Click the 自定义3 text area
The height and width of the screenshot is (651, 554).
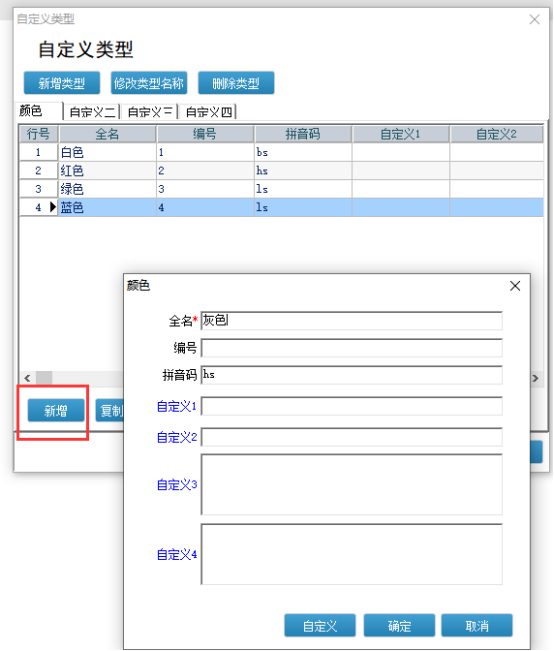coord(351,485)
